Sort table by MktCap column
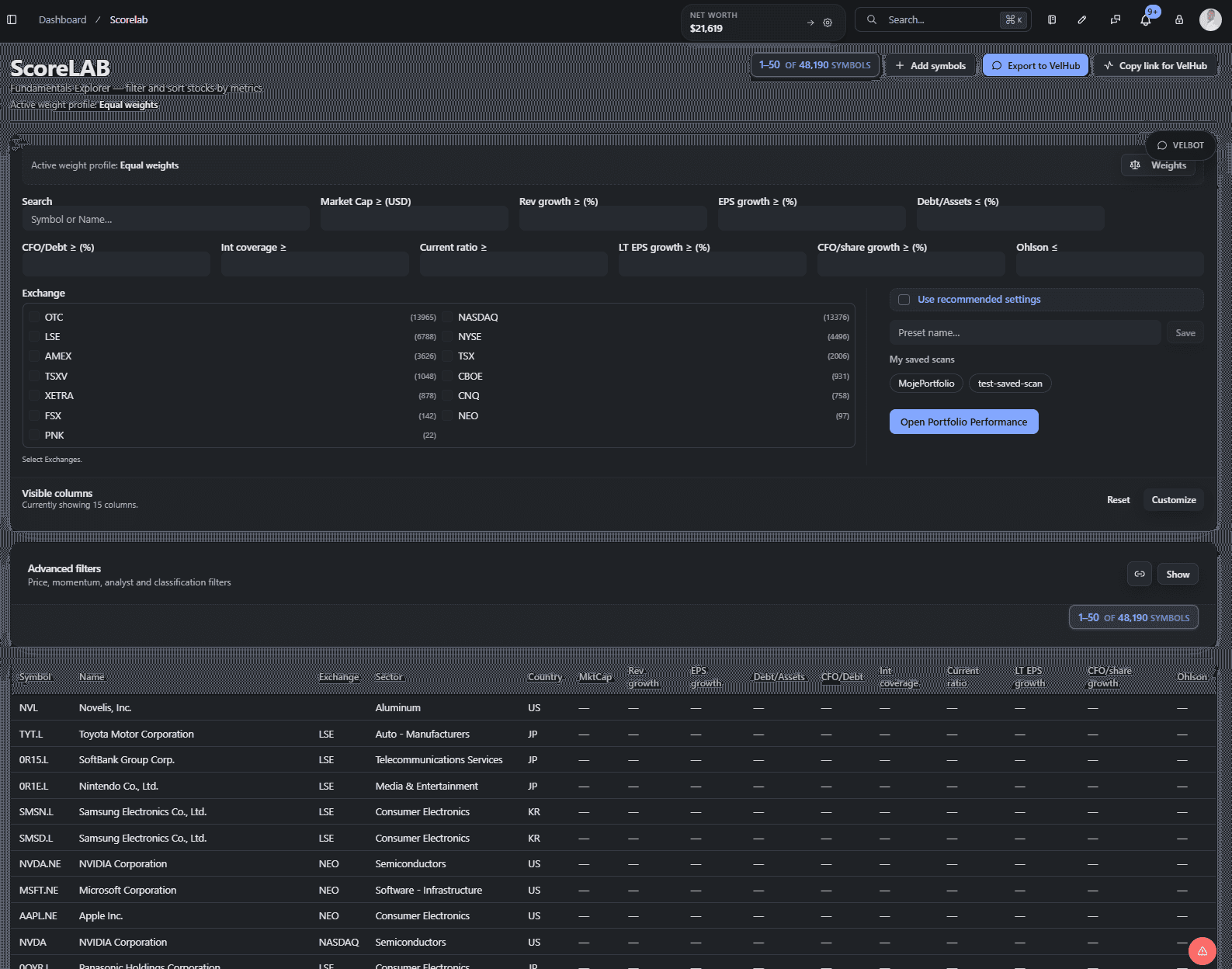The image size is (1232, 969). pyautogui.click(x=595, y=677)
